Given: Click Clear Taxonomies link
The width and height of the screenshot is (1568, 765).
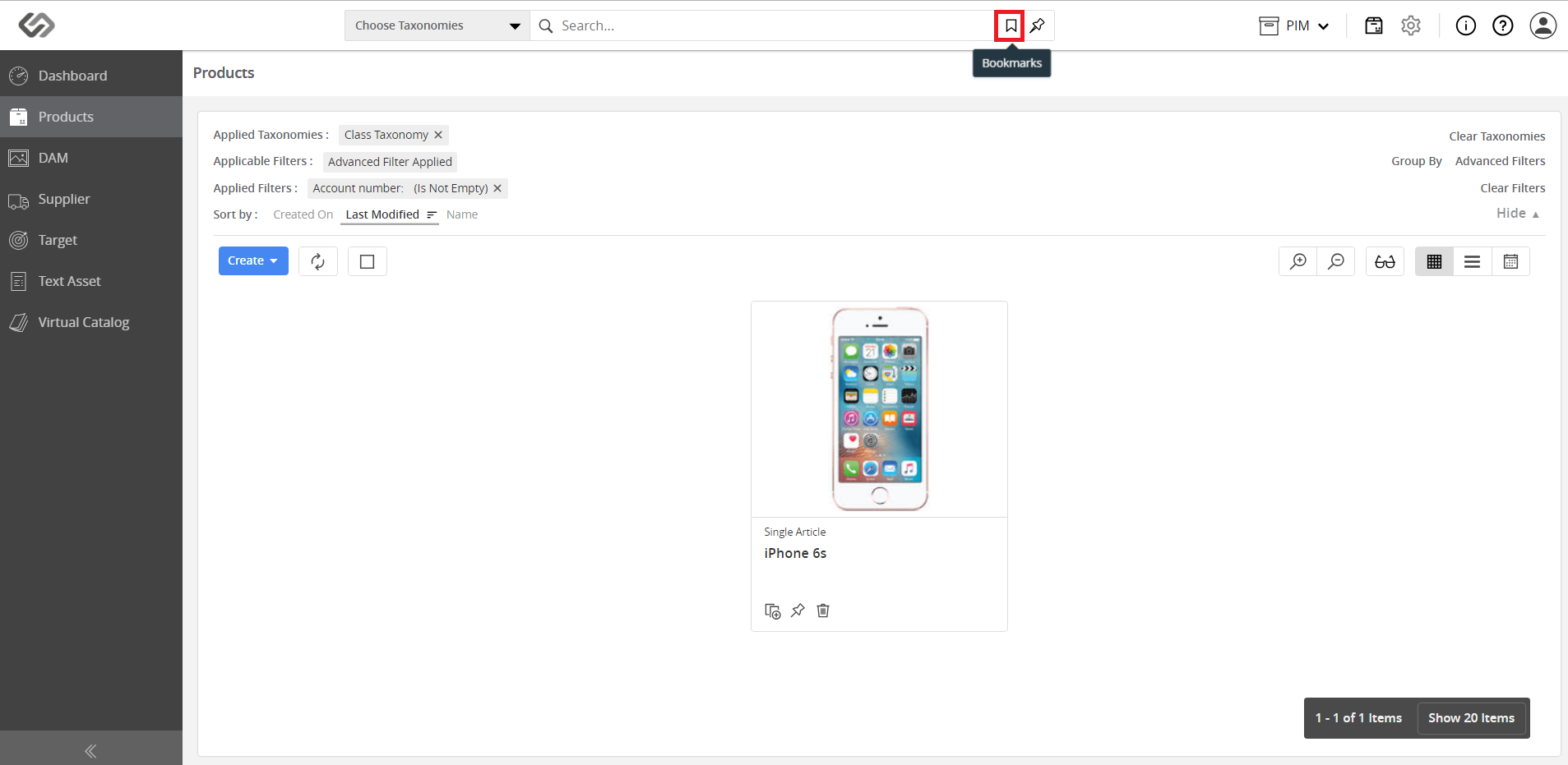Looking at the screenshot, I should tap(1496, 136).
